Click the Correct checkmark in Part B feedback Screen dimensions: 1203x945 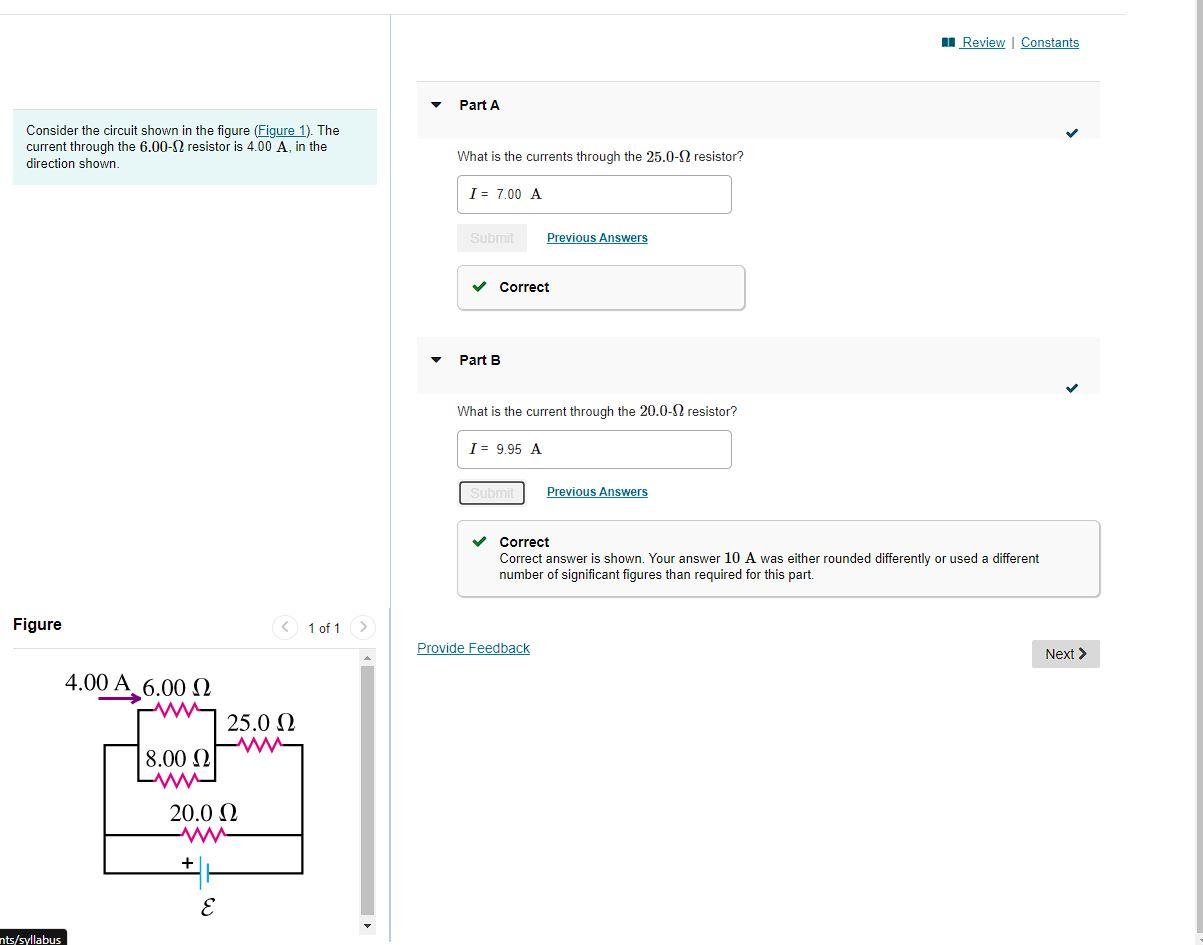click(x=478, y=542)
